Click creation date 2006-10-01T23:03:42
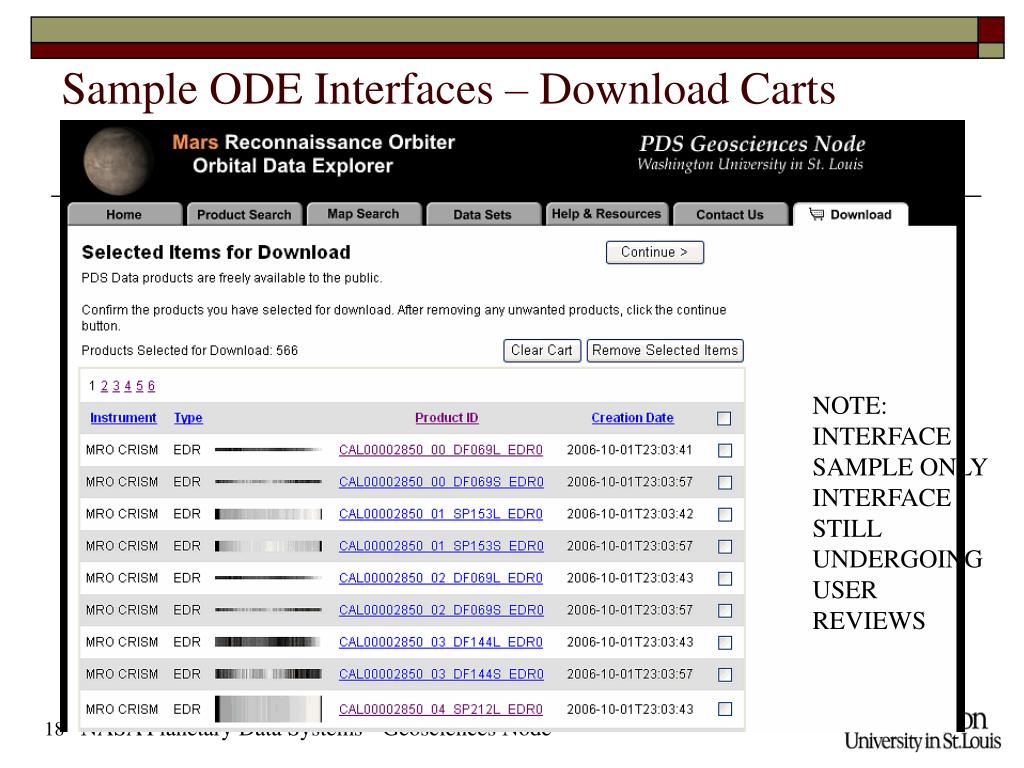The width and height of the screenshot is (1024, 768). 630,514
